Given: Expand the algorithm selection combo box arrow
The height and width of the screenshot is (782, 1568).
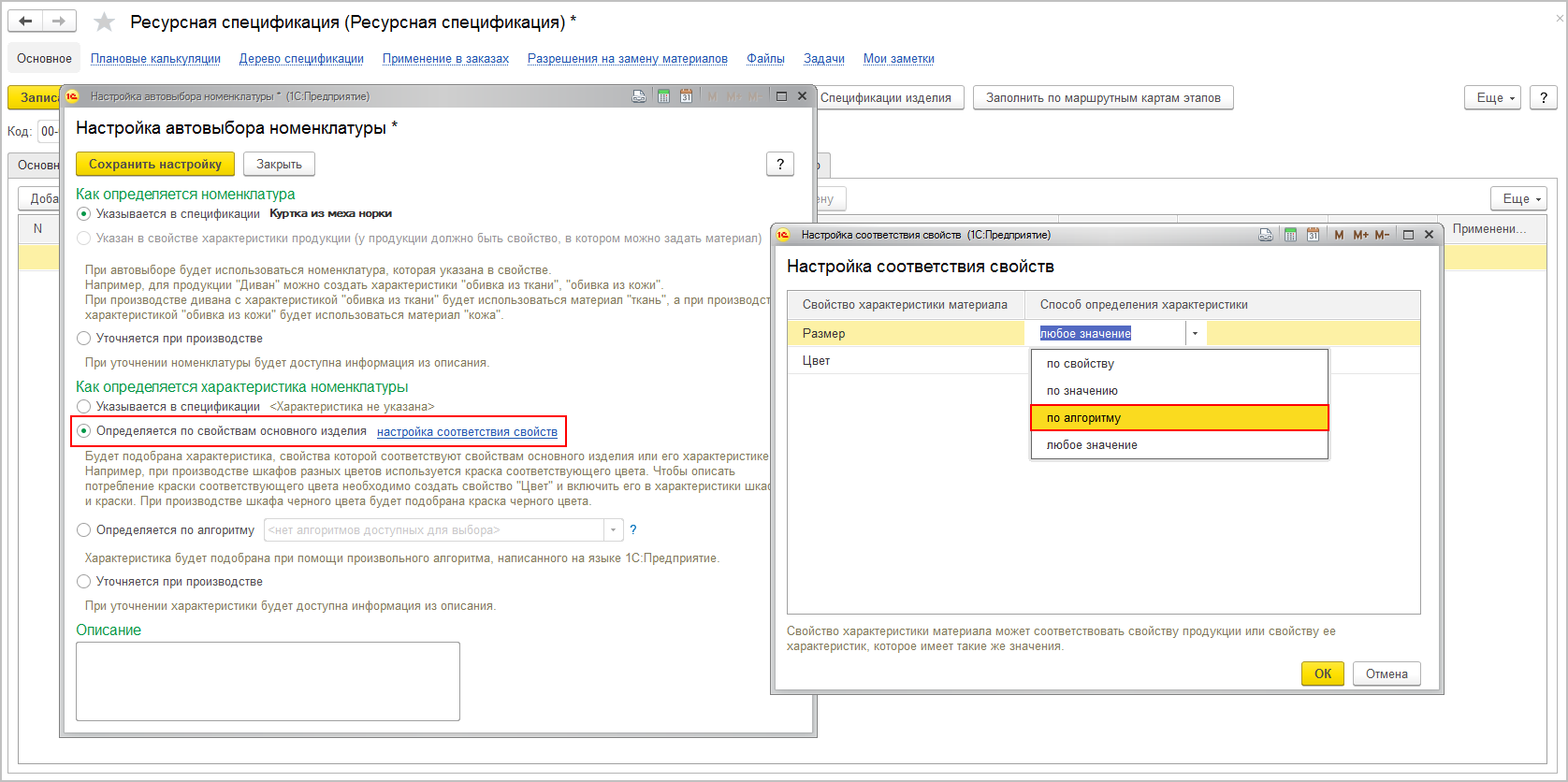Looking at the screenshot, I should pyautogui.click(x=613, y=530).
